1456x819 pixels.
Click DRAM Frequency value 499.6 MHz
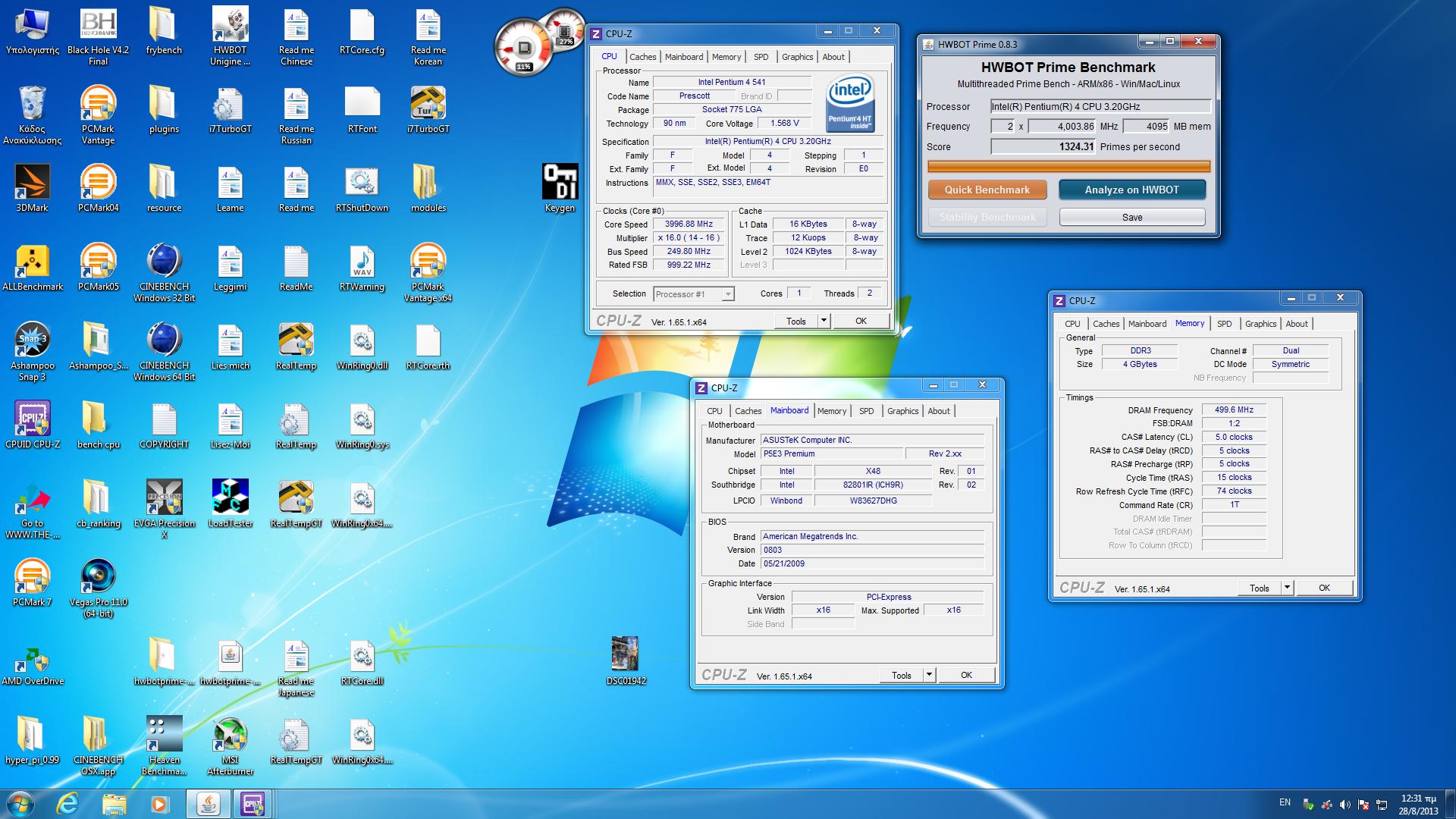pyautogui.click(x=1234, y=409)
